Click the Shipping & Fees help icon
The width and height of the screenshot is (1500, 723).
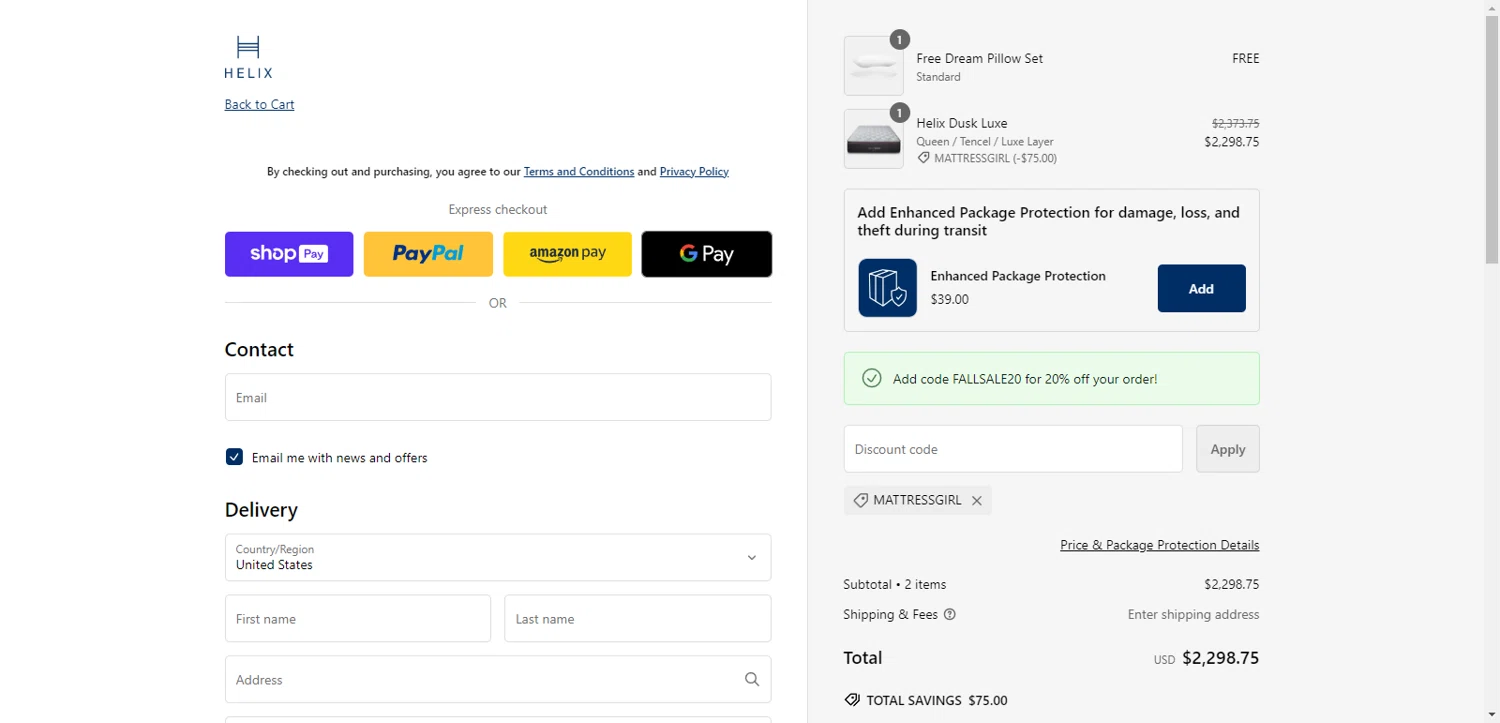[950, 614]
